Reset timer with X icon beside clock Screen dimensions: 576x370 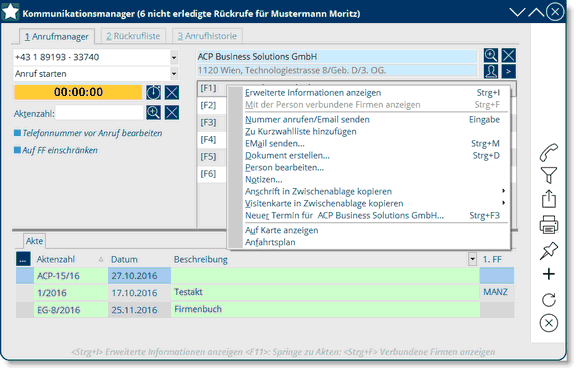[172, 93]
